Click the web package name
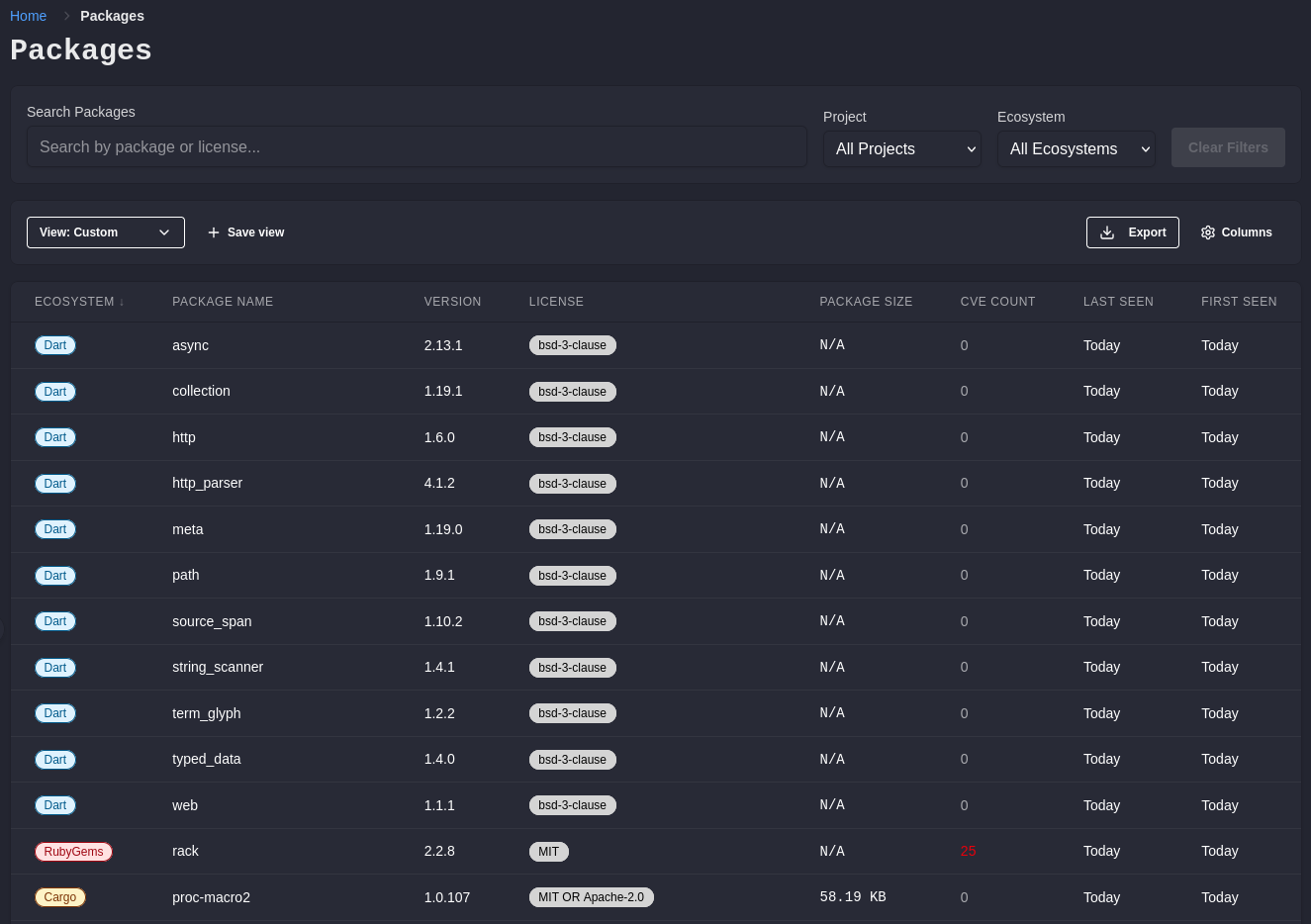 pyautogui.click(x=185, y=805)
